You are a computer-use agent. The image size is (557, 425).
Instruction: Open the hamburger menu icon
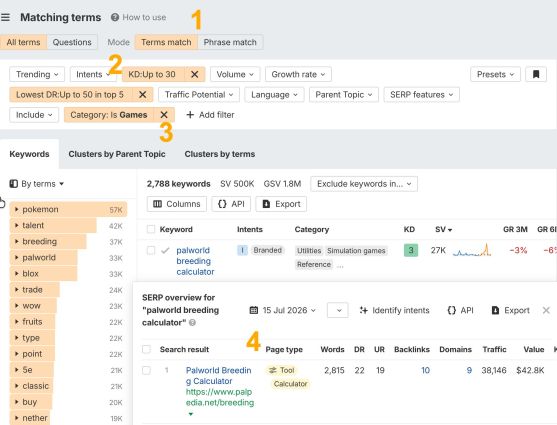coord(5,17)
